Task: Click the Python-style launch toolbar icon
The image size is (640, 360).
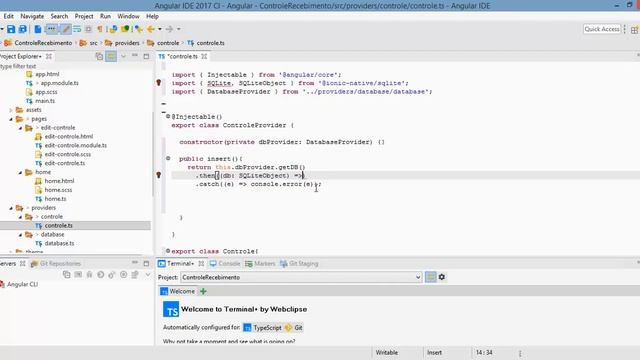Action: click(x=113, y=29)
